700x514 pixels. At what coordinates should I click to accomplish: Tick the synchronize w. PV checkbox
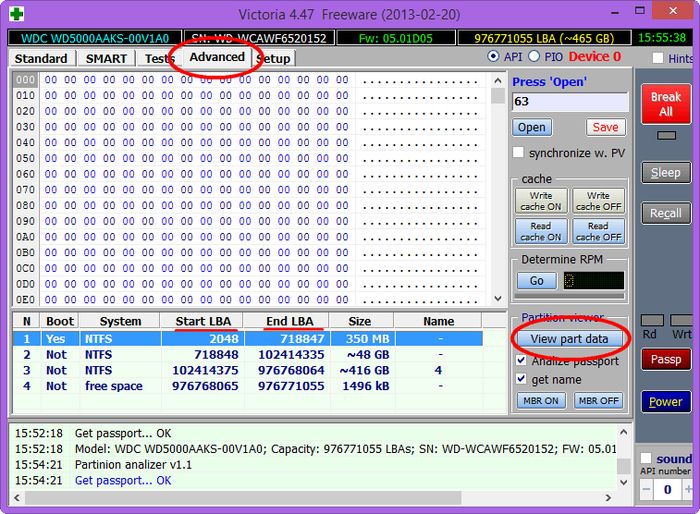518,153
